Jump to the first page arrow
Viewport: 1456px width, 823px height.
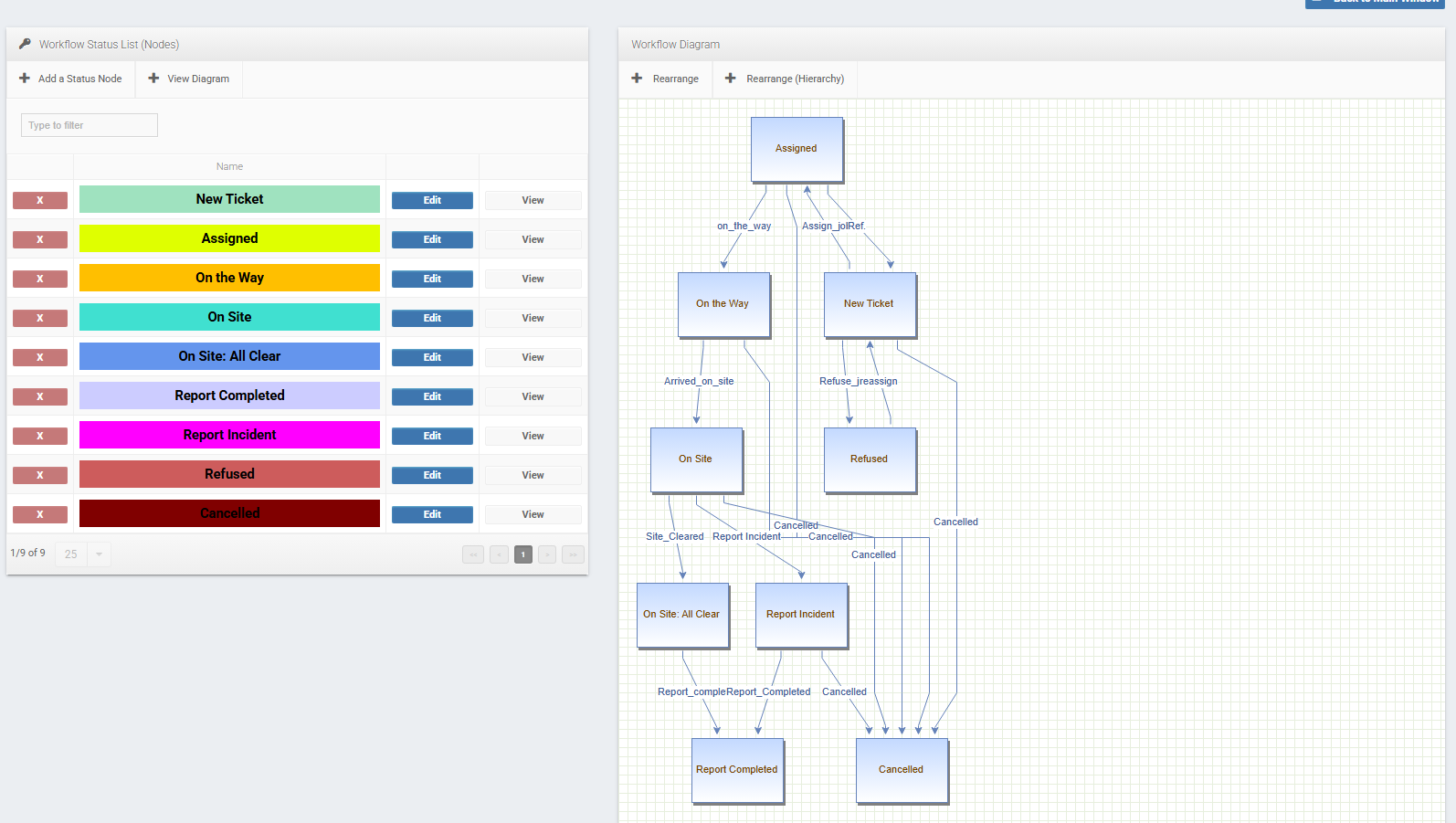473,554
